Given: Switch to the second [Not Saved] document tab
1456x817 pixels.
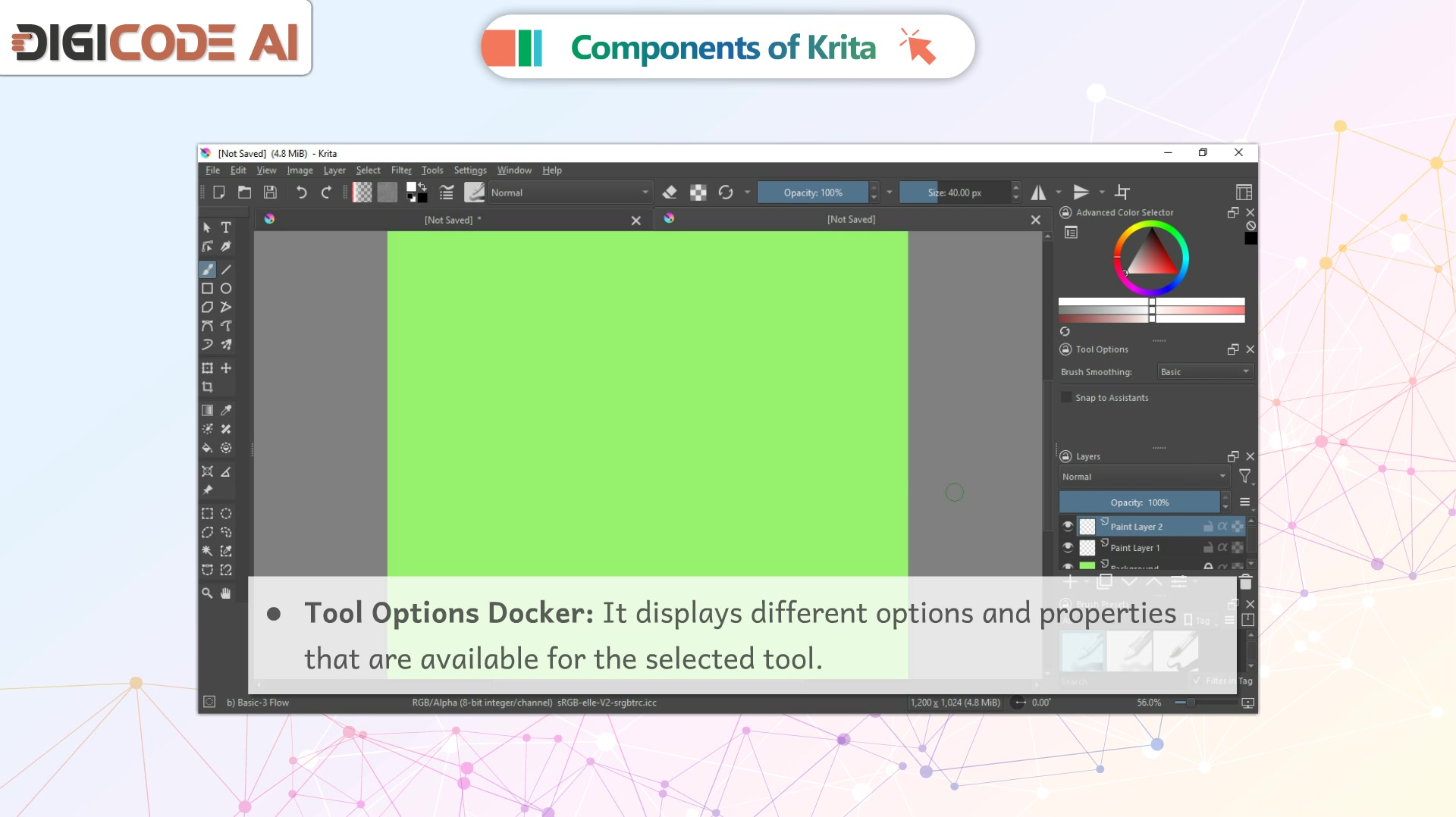Looking at the screenshot, I should pos(851,220).
